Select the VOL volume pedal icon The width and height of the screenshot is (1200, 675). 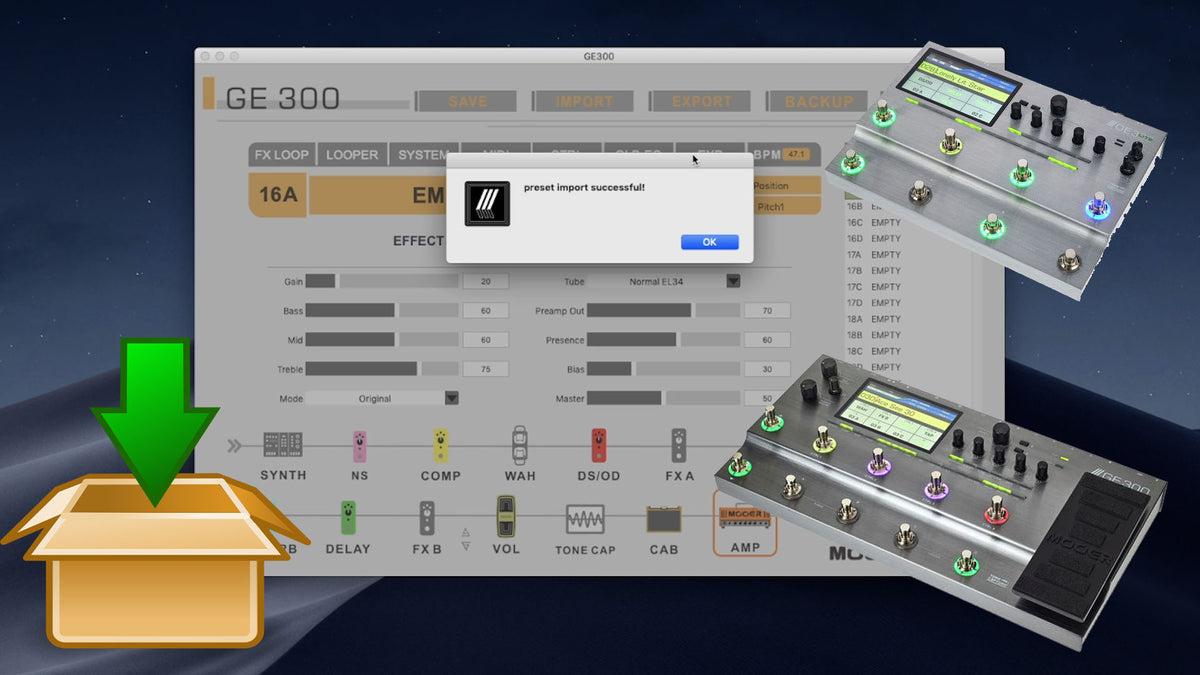coord(506,517)
